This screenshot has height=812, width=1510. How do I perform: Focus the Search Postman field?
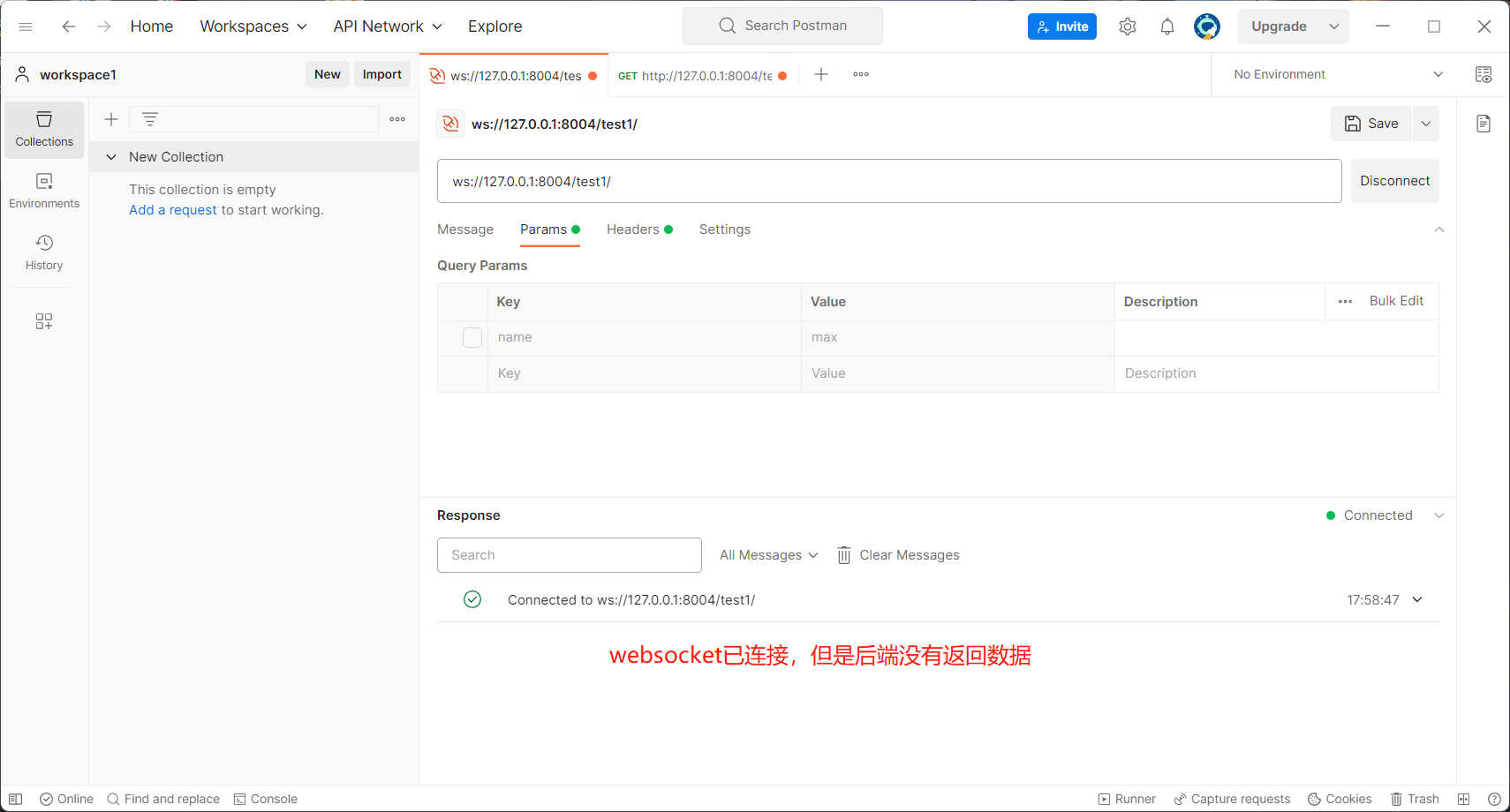[x=782, y=26]
